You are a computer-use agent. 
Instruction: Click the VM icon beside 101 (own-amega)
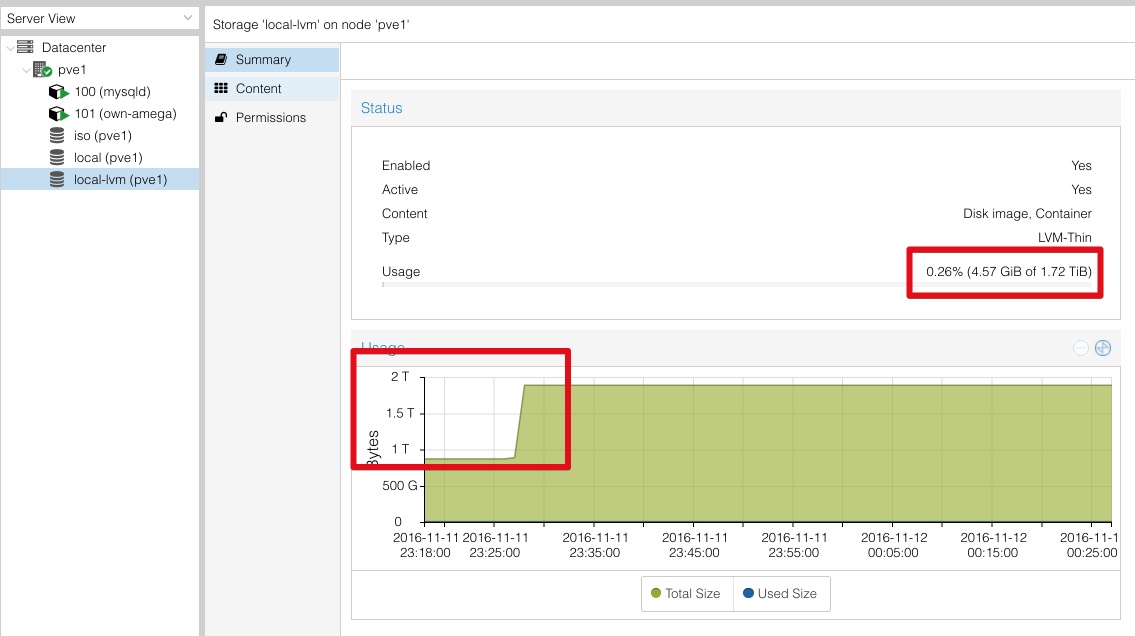pyautogui.click(x=60, y=113)
